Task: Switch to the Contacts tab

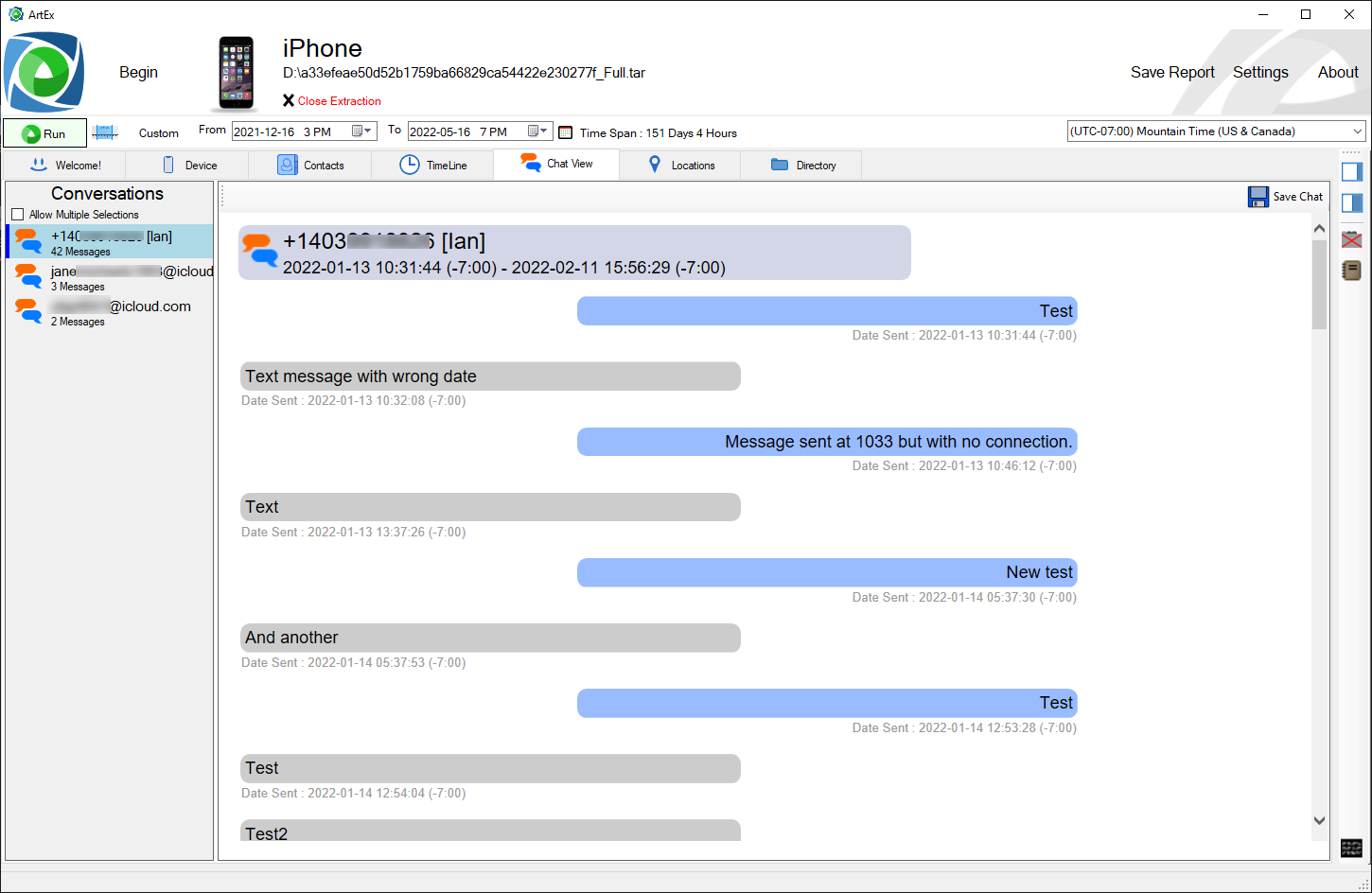Action: point(310,166)
